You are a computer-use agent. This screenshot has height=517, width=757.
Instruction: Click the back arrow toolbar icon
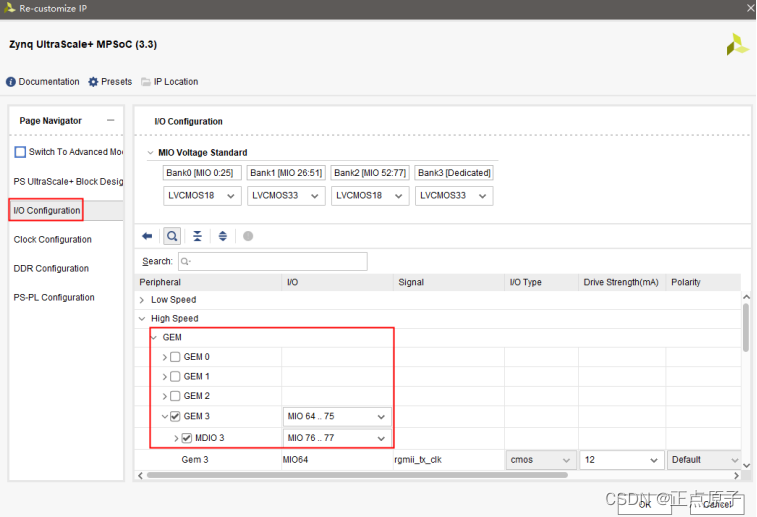(x=147, y=236)
